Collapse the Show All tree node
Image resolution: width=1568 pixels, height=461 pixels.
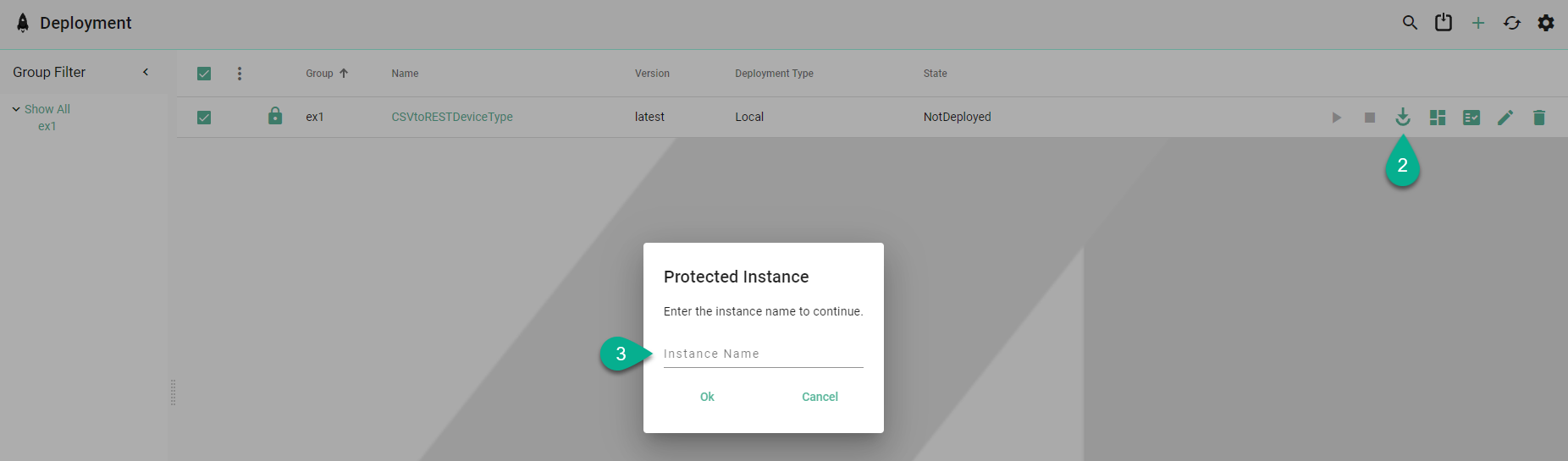pos(16,109)
